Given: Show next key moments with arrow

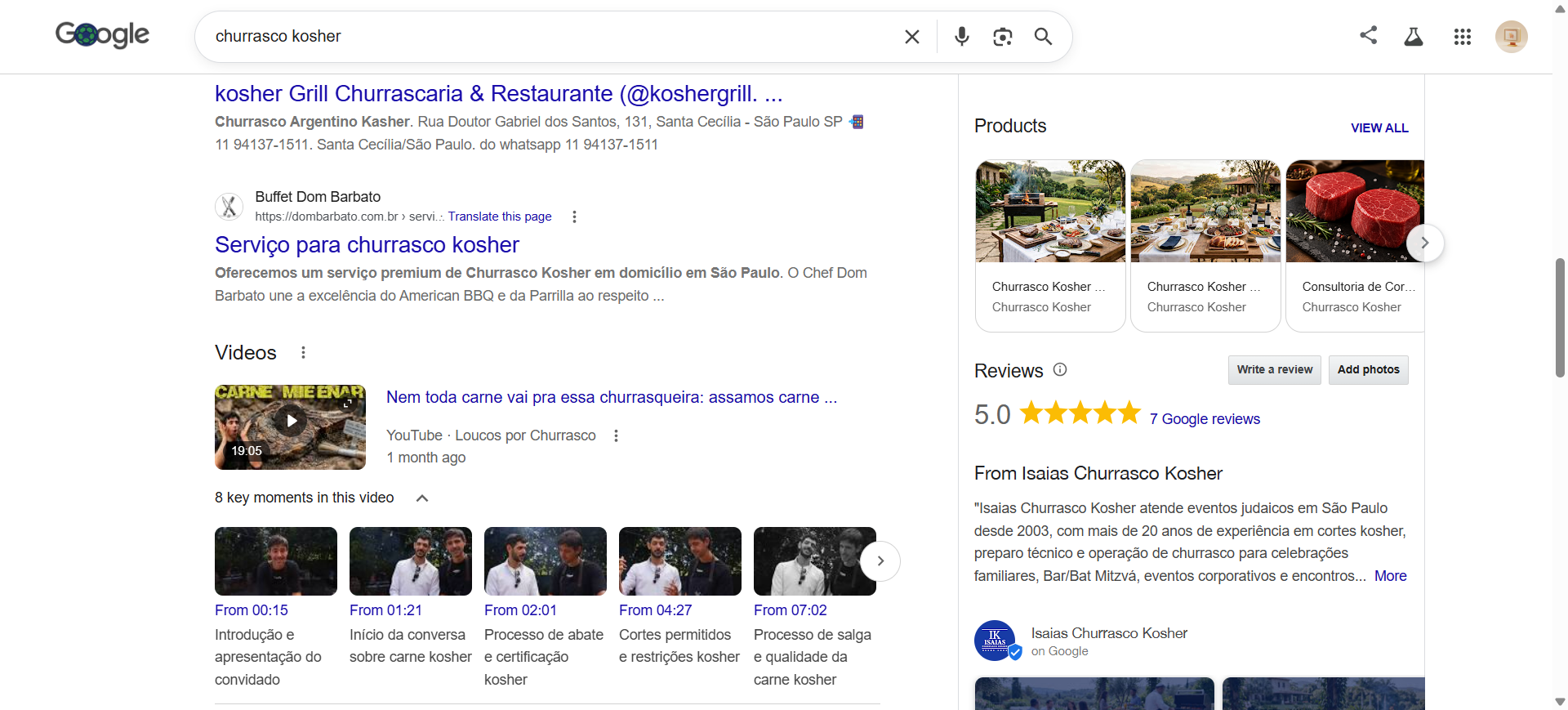Looking at the screenshot, I should [x=880, y=561].
